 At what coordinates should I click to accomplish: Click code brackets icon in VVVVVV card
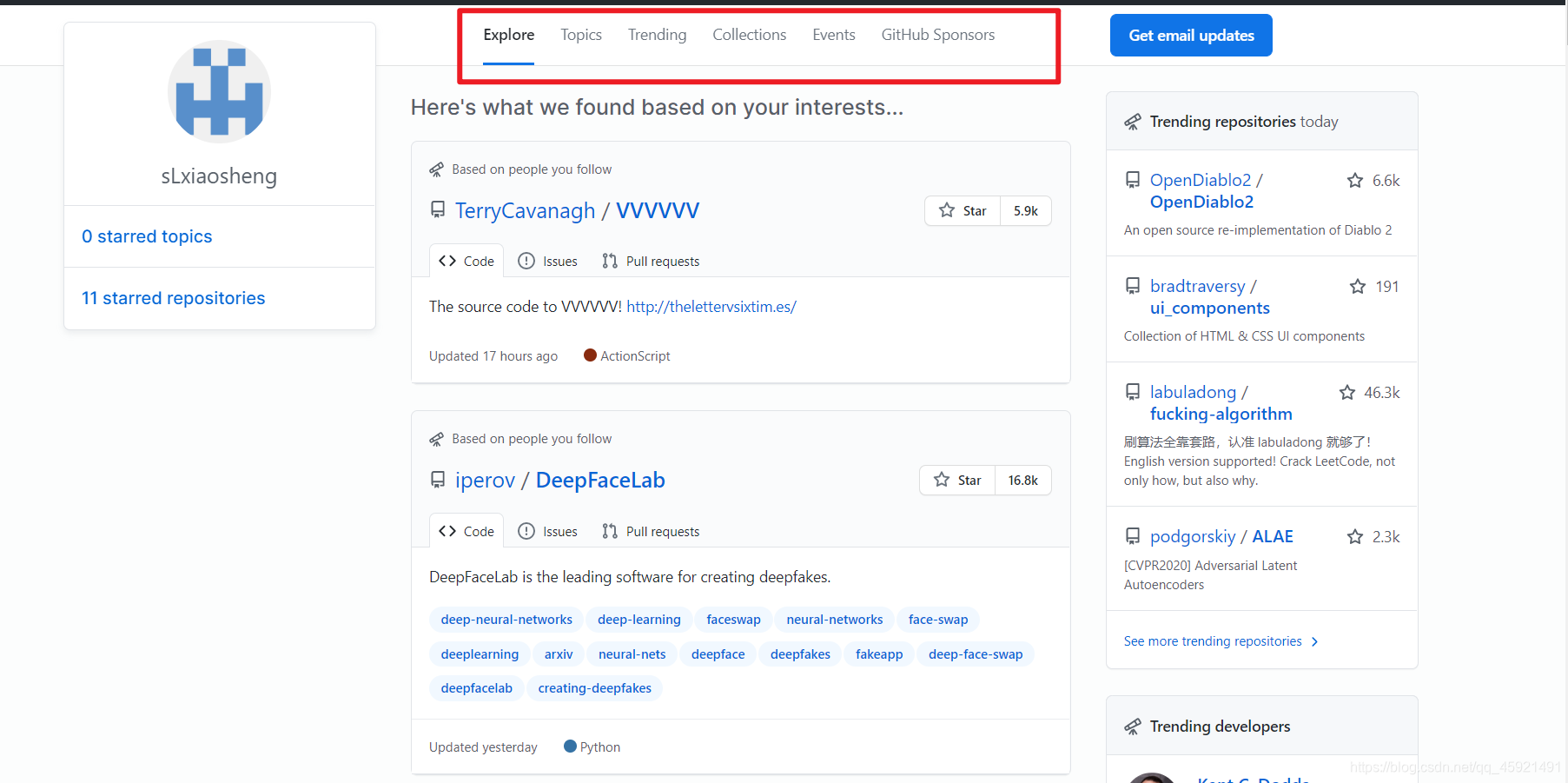447,261
